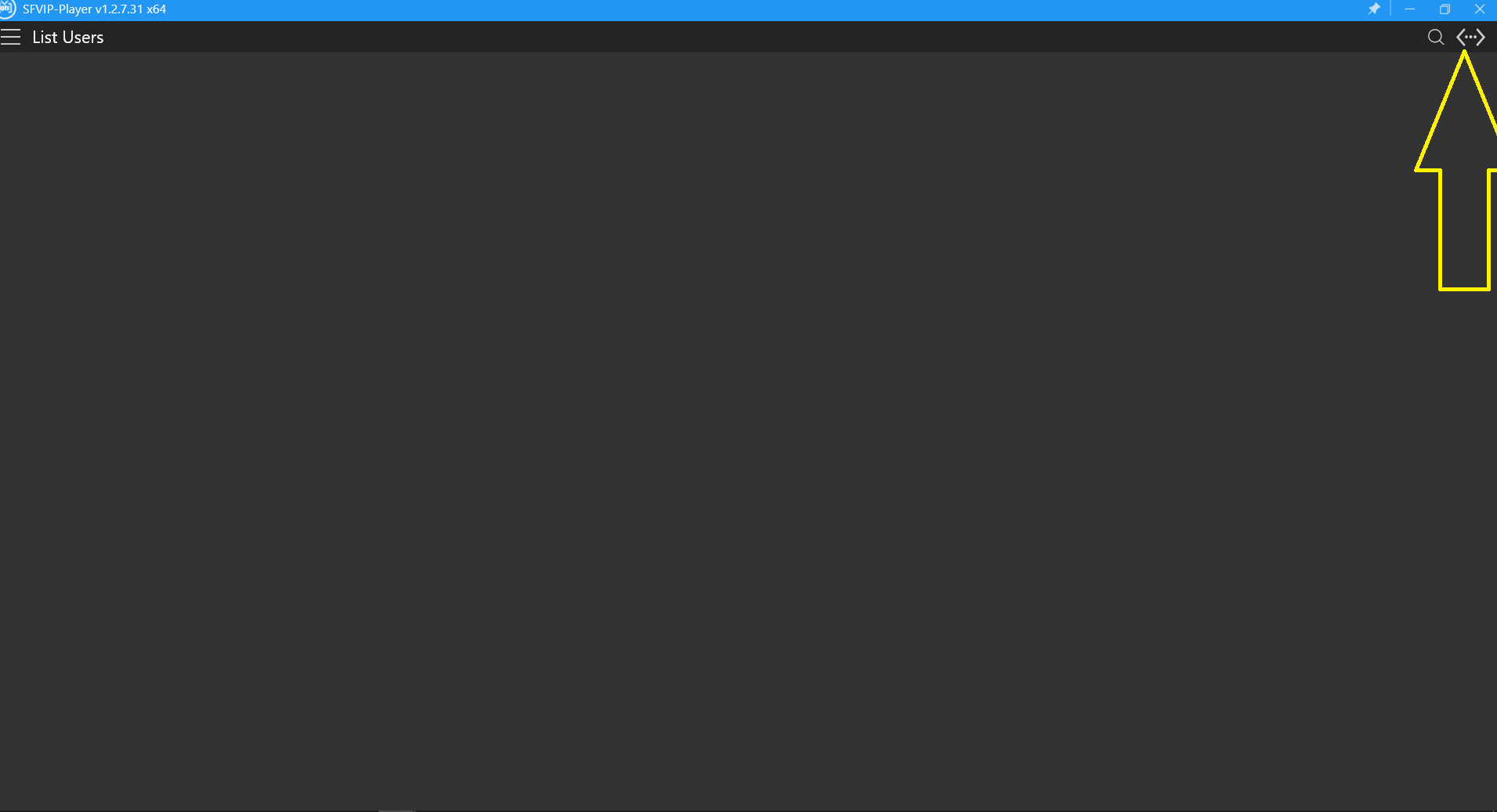Open the angle-bracket ellipsis options icon
Image resolution: width=1497 pixels, height=812 pixels.
tap(1470, 37)
